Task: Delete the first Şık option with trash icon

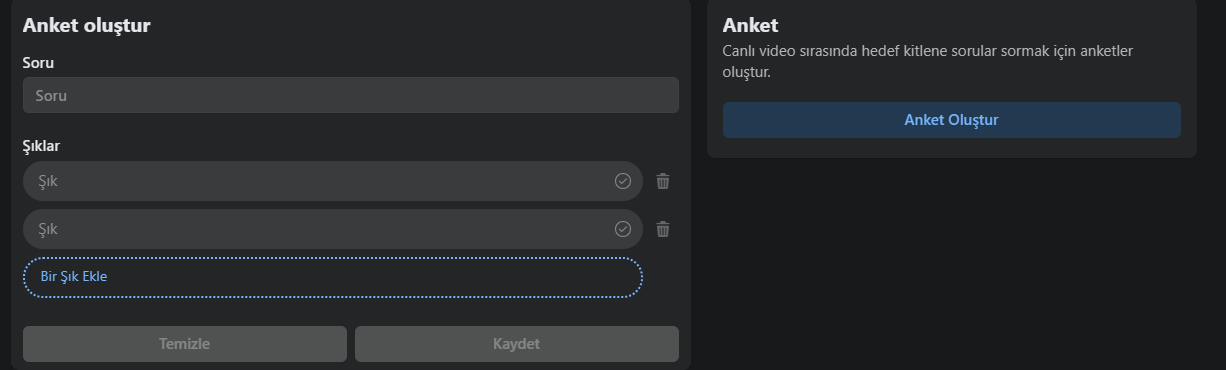Action: pos(663,181)
